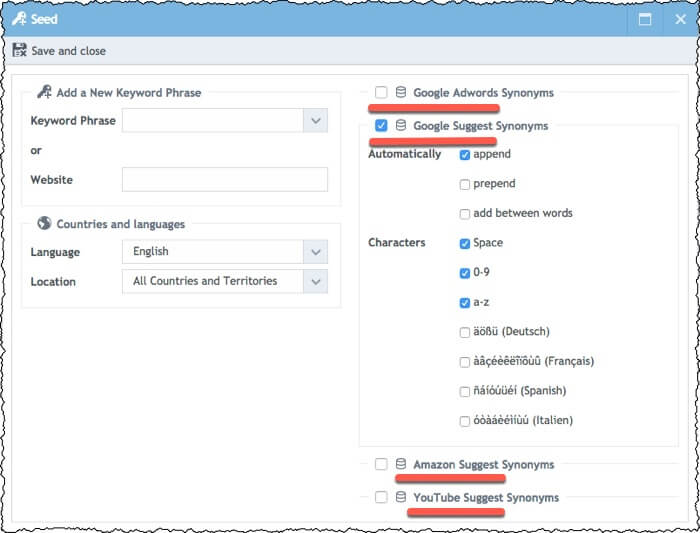Click the Add a New Keyword Phrase heading

pos(129,92)
